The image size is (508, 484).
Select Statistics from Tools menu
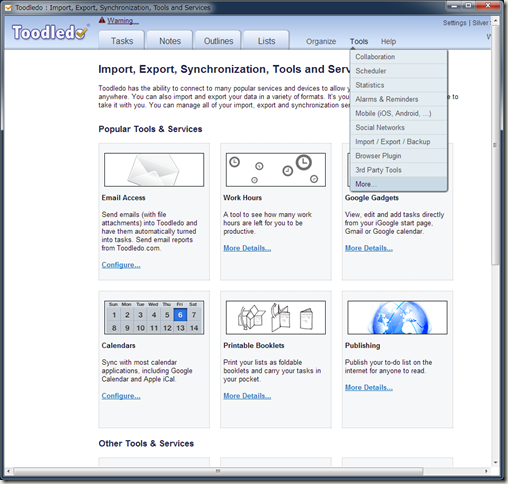398,85
